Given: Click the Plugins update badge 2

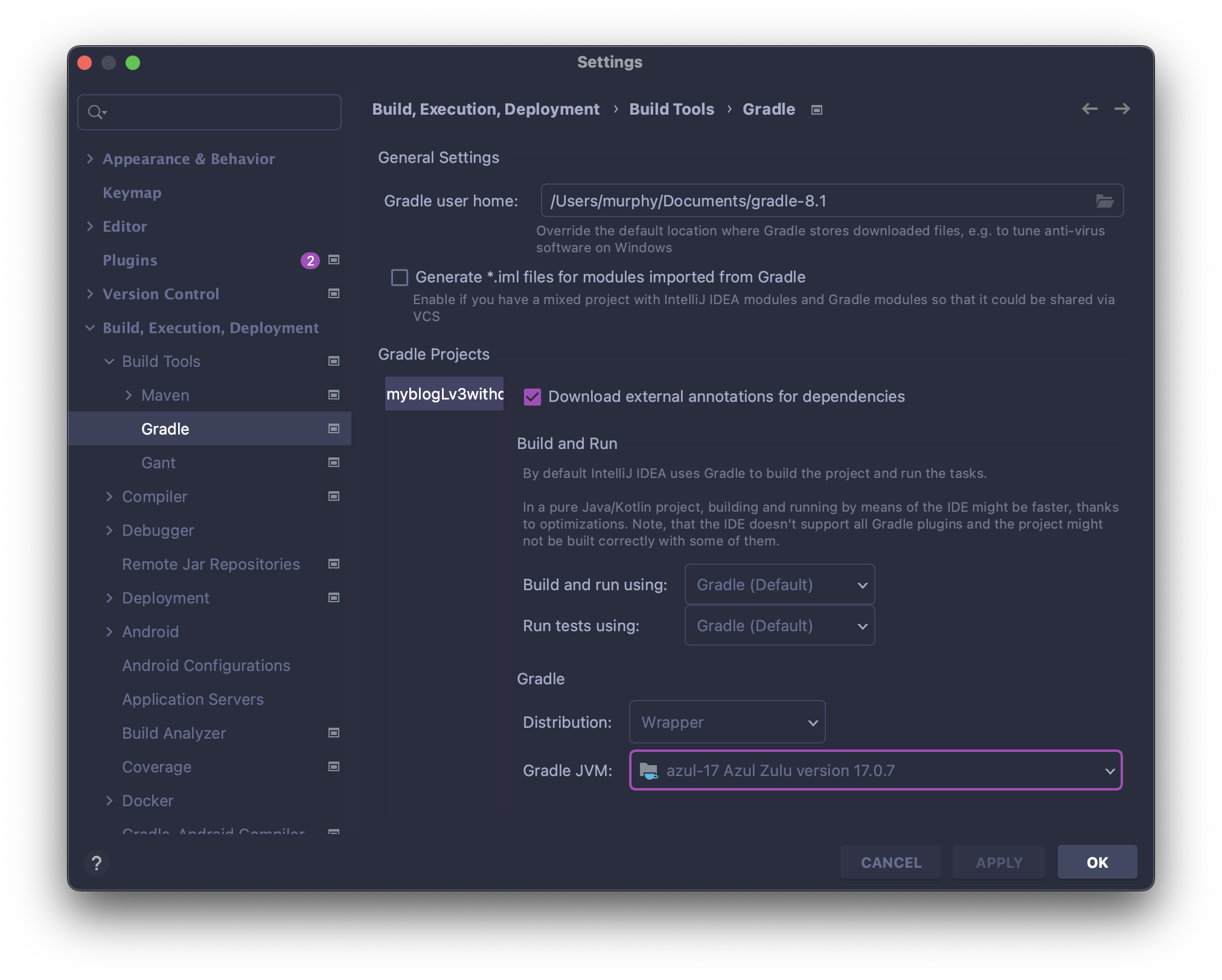Looking at the screenshot, I should tap(310, 260).
